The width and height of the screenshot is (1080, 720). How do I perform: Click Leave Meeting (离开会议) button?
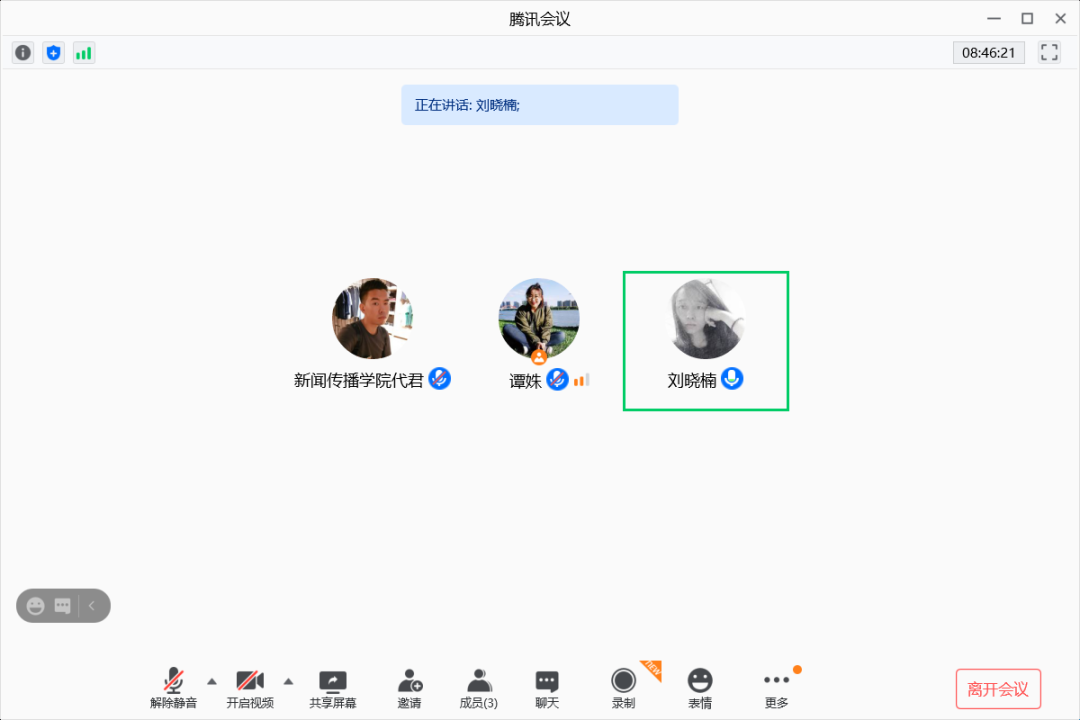tap(998, 689)
